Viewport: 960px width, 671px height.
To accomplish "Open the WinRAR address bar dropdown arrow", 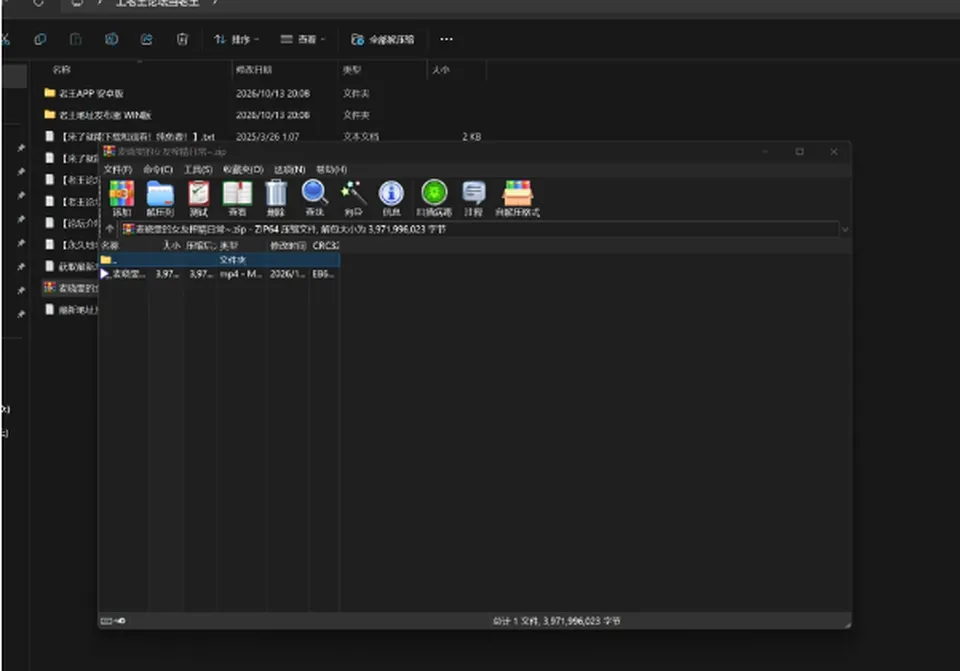I will tap(845, 230).
